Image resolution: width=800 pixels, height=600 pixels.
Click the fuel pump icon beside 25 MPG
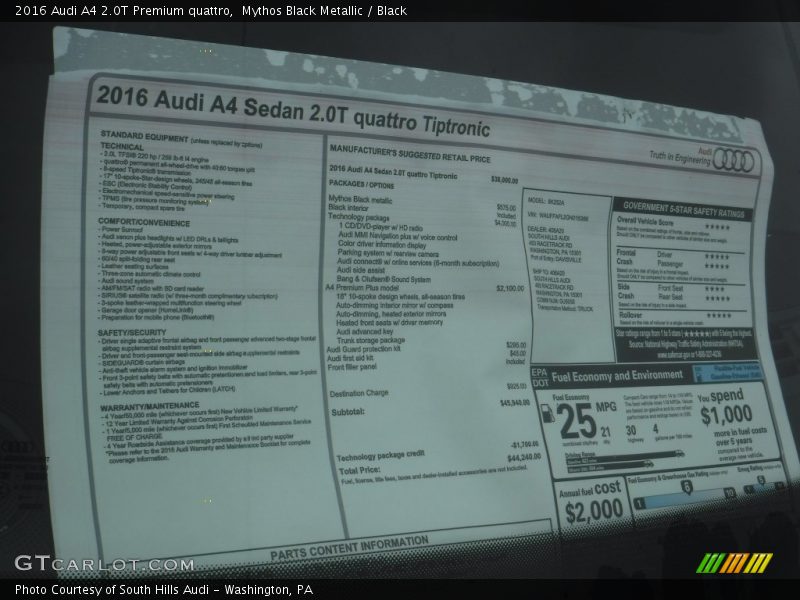(546, 412)
